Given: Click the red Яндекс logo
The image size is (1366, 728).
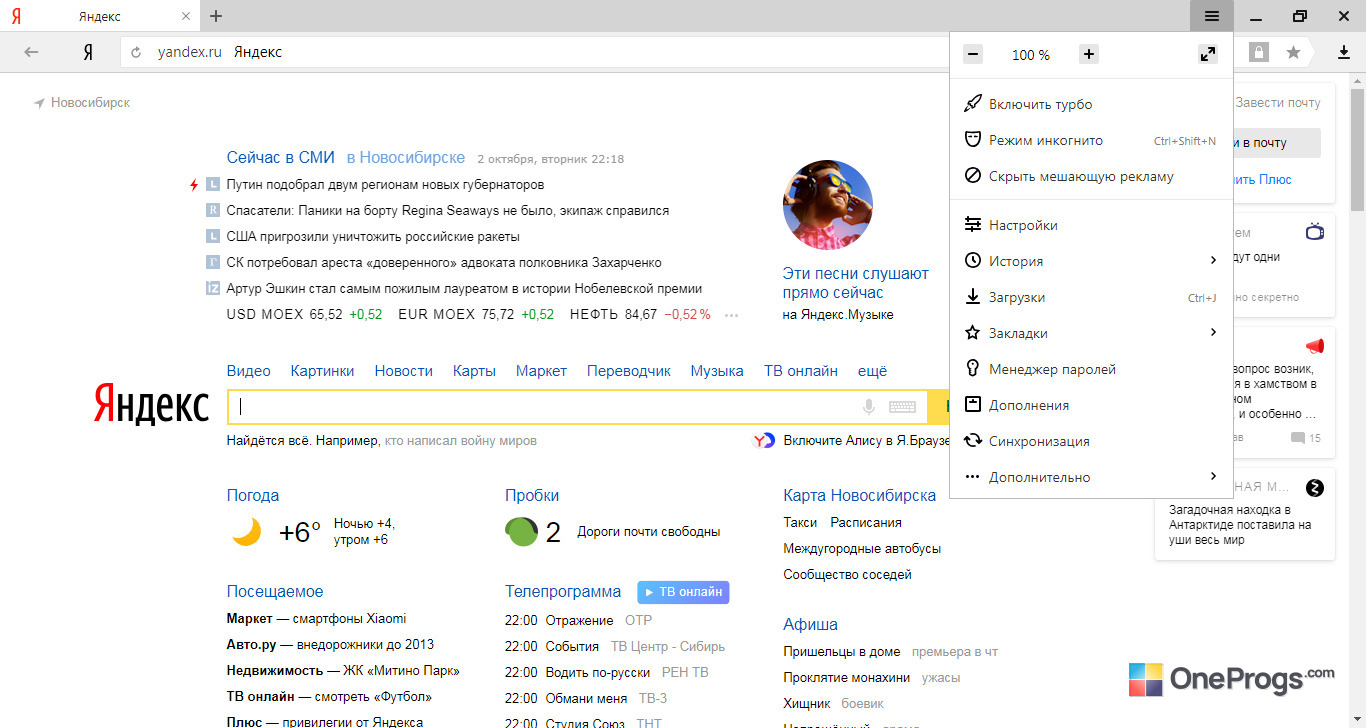Looking at the screenshot, I should pos(152,405).
